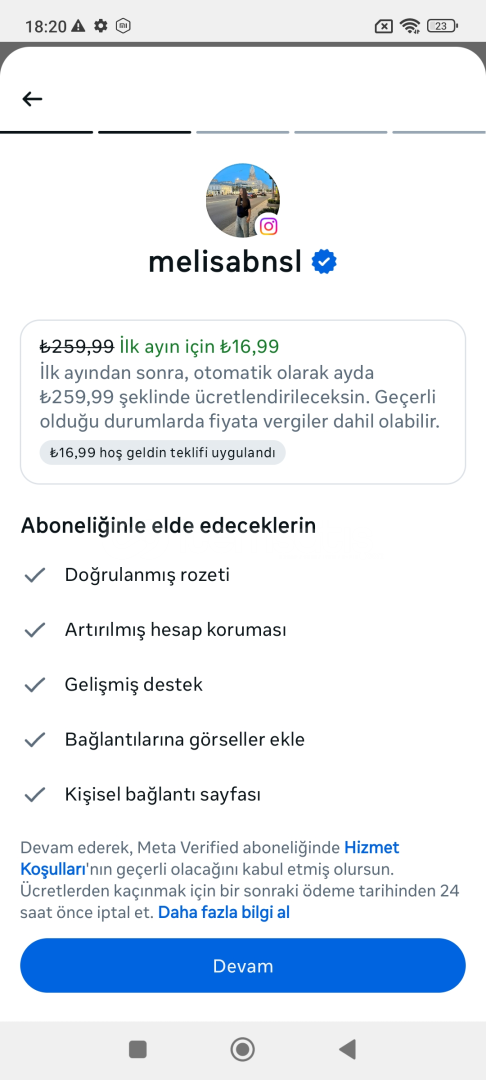486x1080 pixels.
Task: Tap the third progress step segment
Action: [242, 132]
